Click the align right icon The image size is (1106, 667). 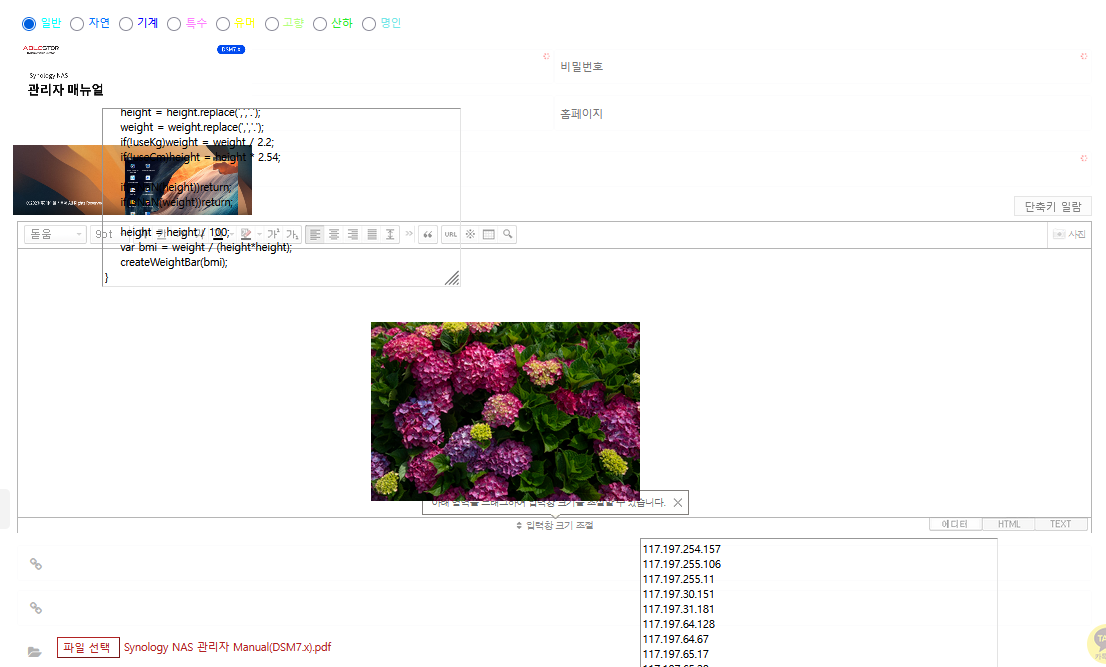point(353,234)
